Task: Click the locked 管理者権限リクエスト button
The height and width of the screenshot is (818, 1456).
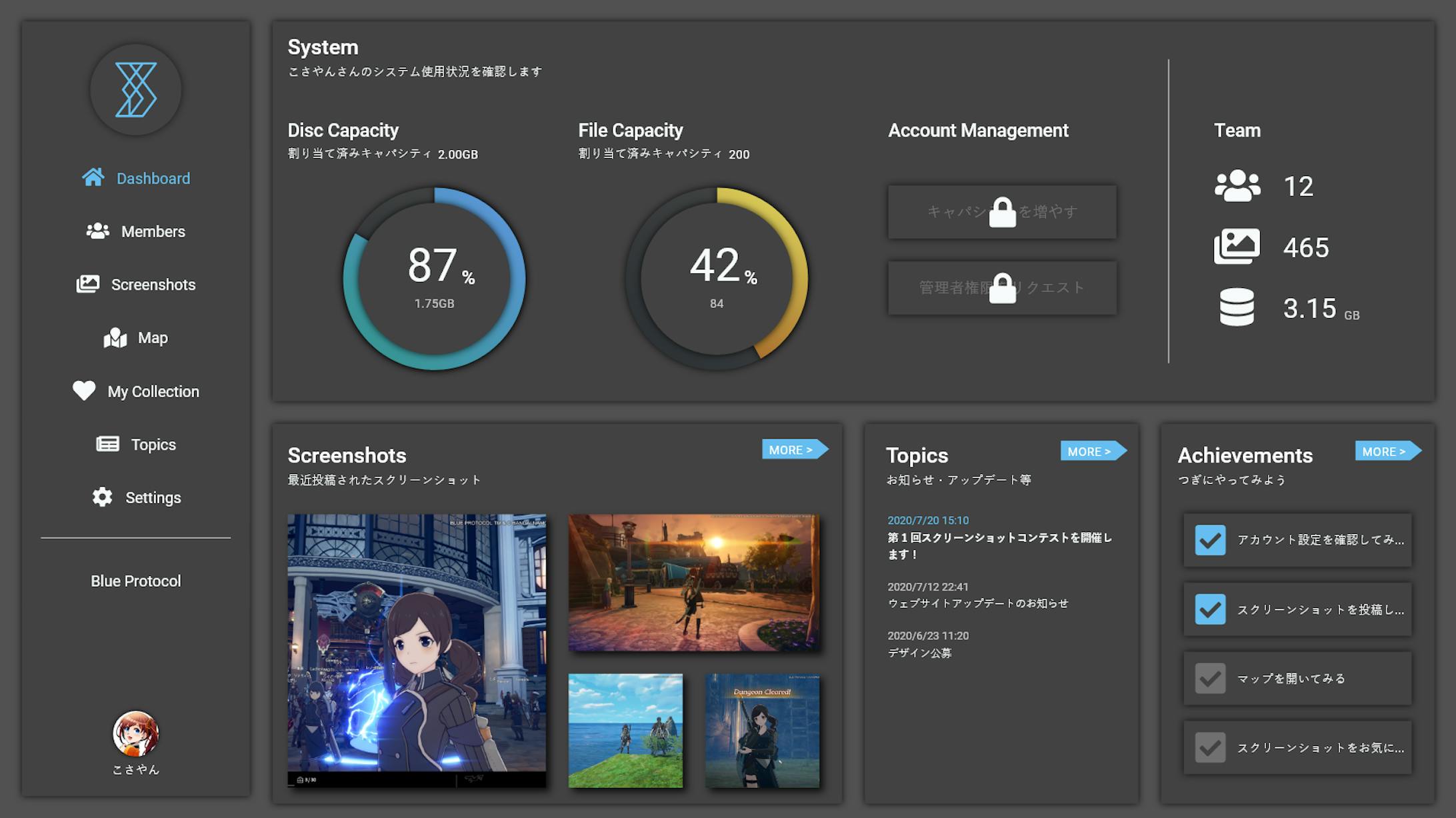Action: point(1001,287)
